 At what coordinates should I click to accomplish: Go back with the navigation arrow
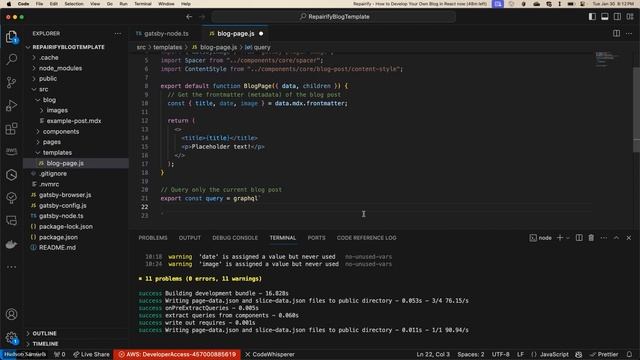(189, 17)
